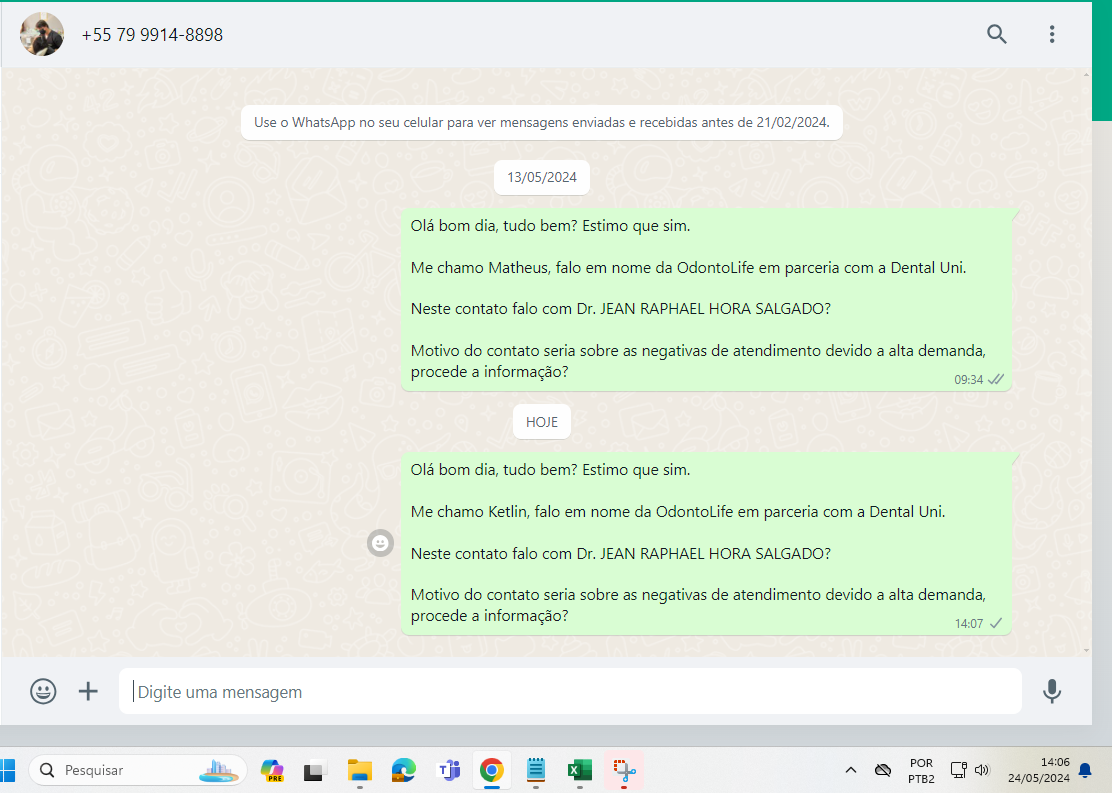This screenshot has width=1112, height=793.
Task: Search within this WhatsApp chat
Action: coord(996,34)
